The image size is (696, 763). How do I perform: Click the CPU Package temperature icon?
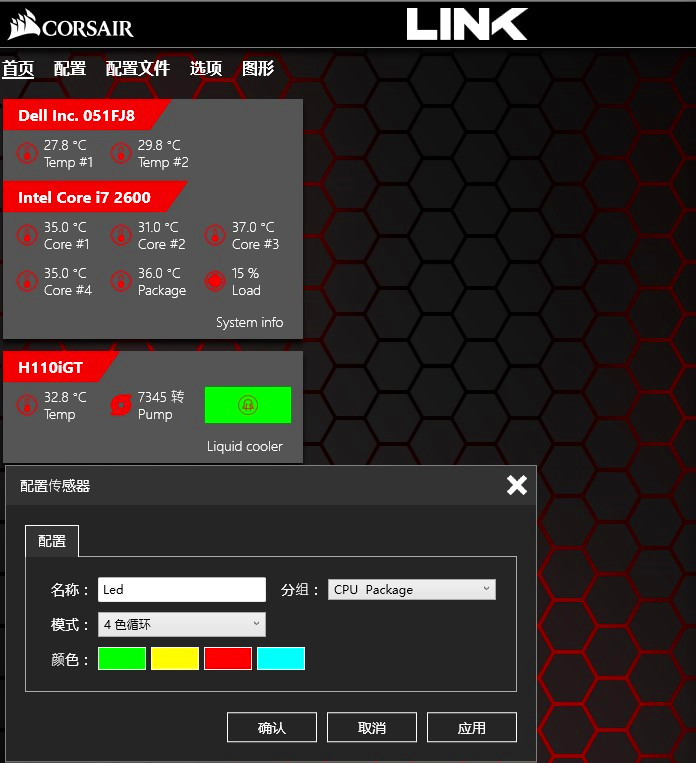121,281
